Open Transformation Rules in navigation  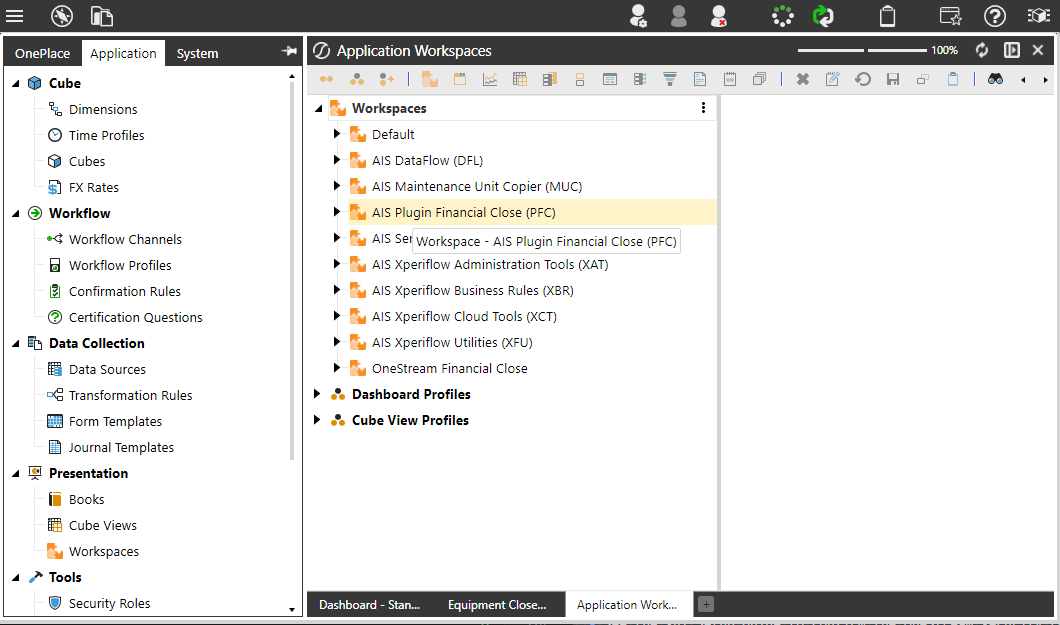(x=130, y=395)
